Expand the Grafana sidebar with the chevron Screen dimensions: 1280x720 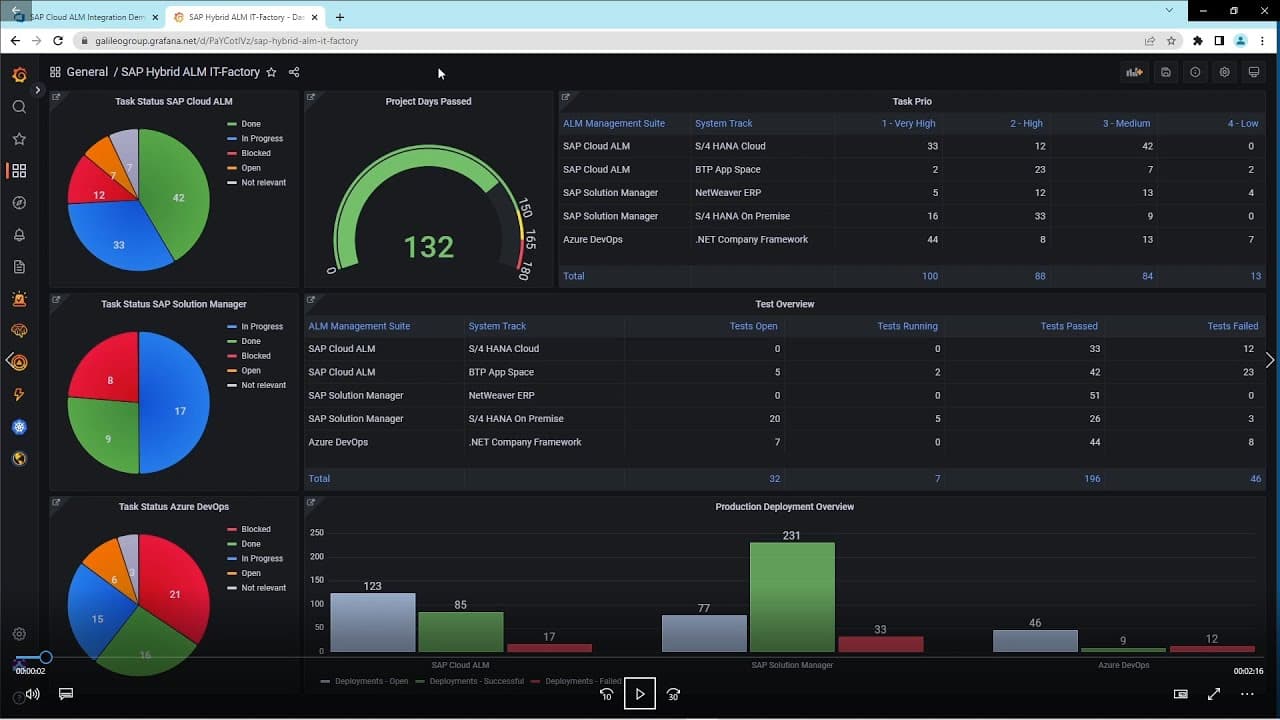point(38,90)
